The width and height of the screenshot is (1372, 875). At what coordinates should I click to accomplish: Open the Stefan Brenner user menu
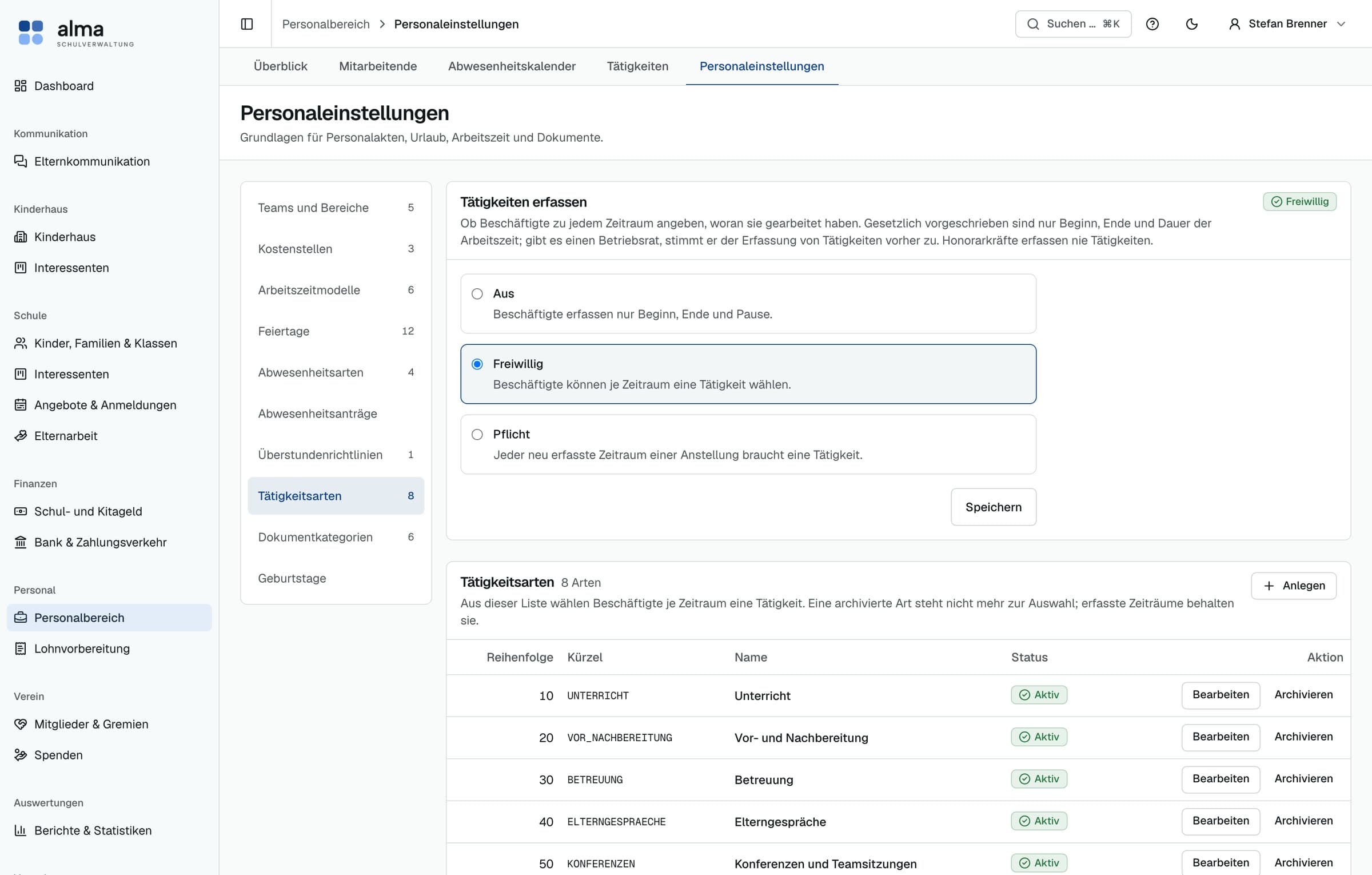point(1287,24)
